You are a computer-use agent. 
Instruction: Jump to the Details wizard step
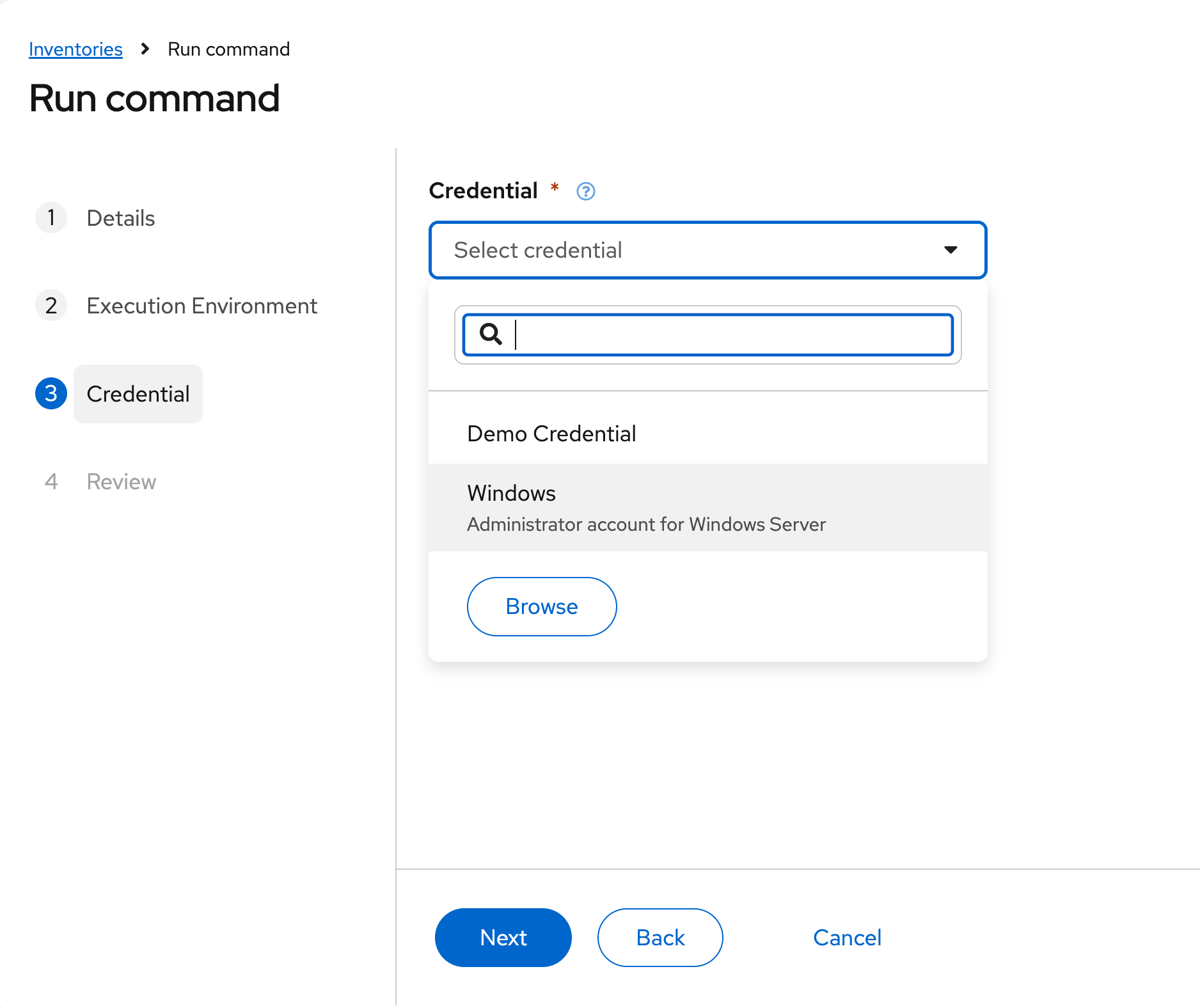pyautogui.click(x=120, y=218)
